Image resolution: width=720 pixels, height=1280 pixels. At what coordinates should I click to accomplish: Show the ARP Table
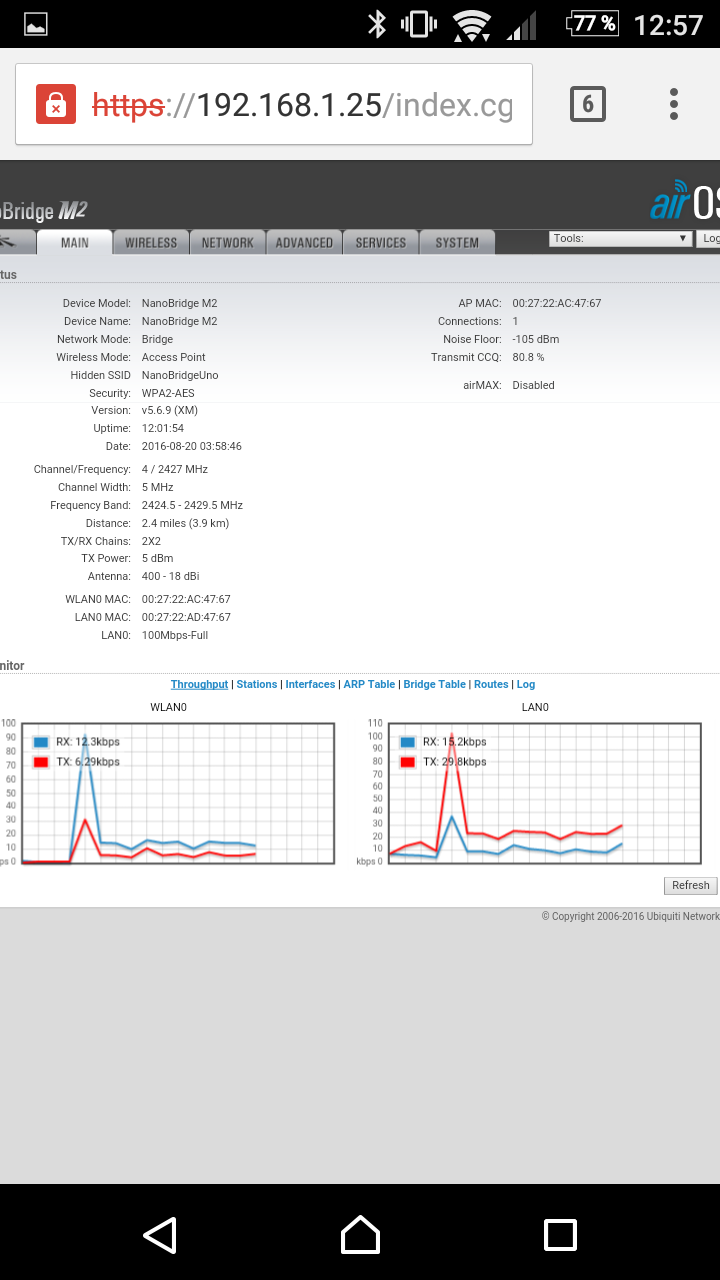(x=369, y=684)
